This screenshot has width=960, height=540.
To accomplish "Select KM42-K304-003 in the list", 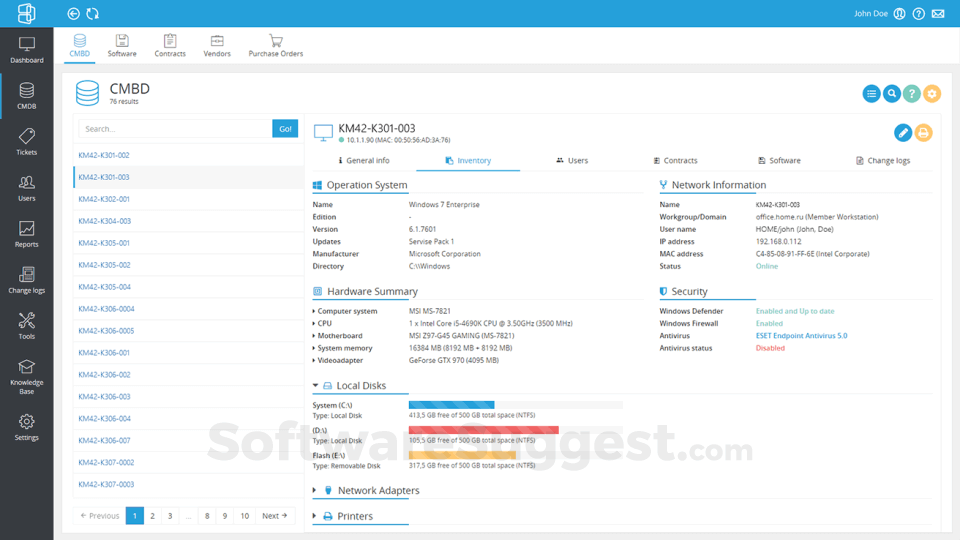I will coord(188,221).
